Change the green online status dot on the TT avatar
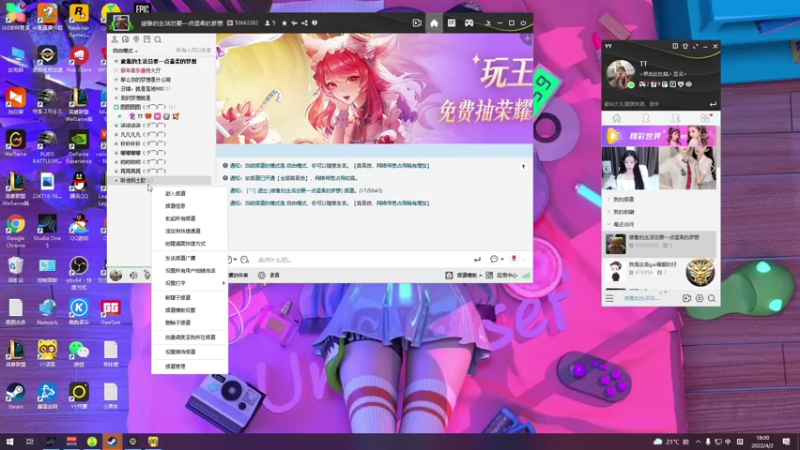Viewport: 800px width, 450px height. click(x=631, y=85)
